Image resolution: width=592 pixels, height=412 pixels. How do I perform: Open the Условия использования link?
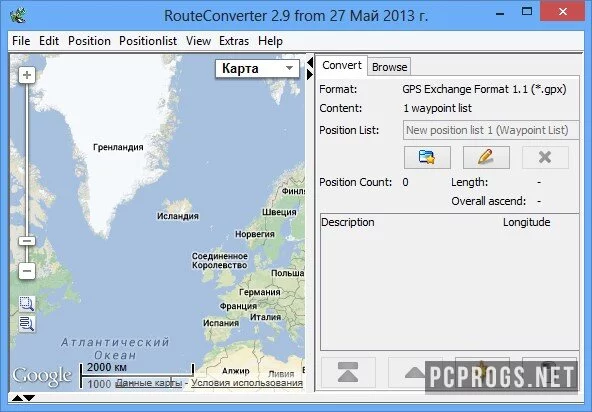coord(247,383)
